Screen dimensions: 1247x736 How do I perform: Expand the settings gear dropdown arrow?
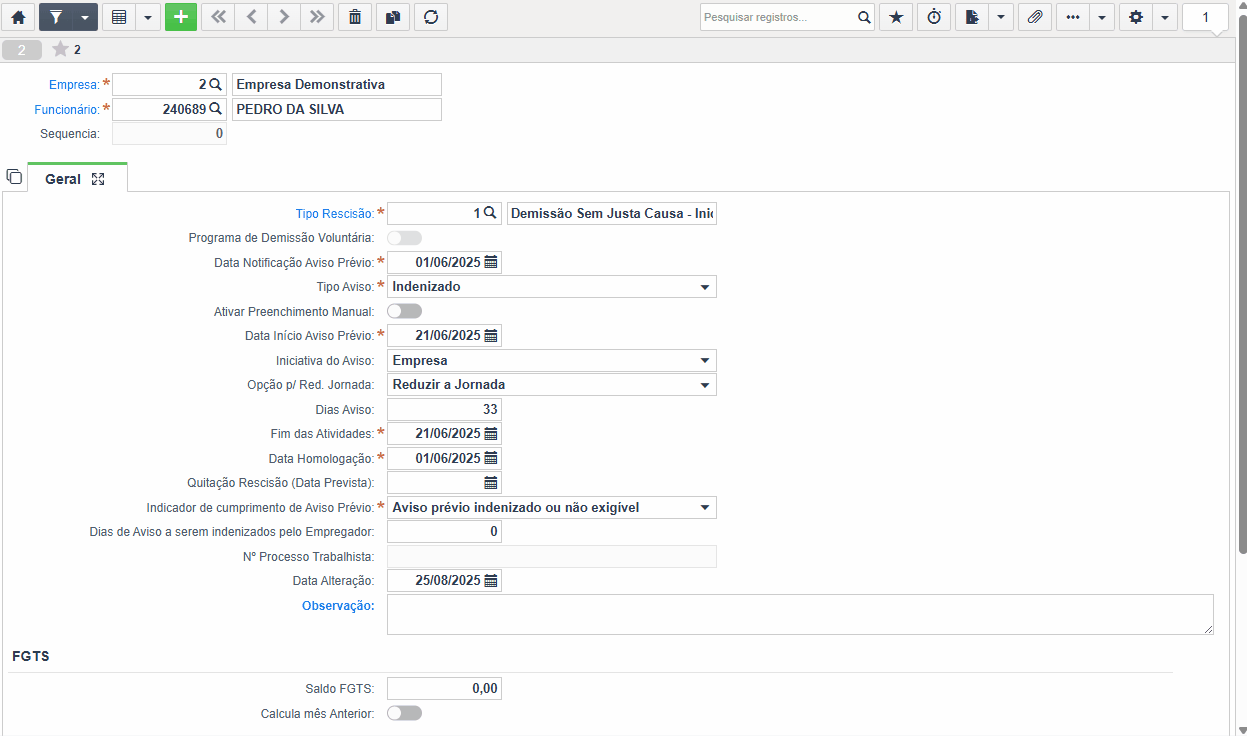pyautogui.click(x=1165, y=17)
